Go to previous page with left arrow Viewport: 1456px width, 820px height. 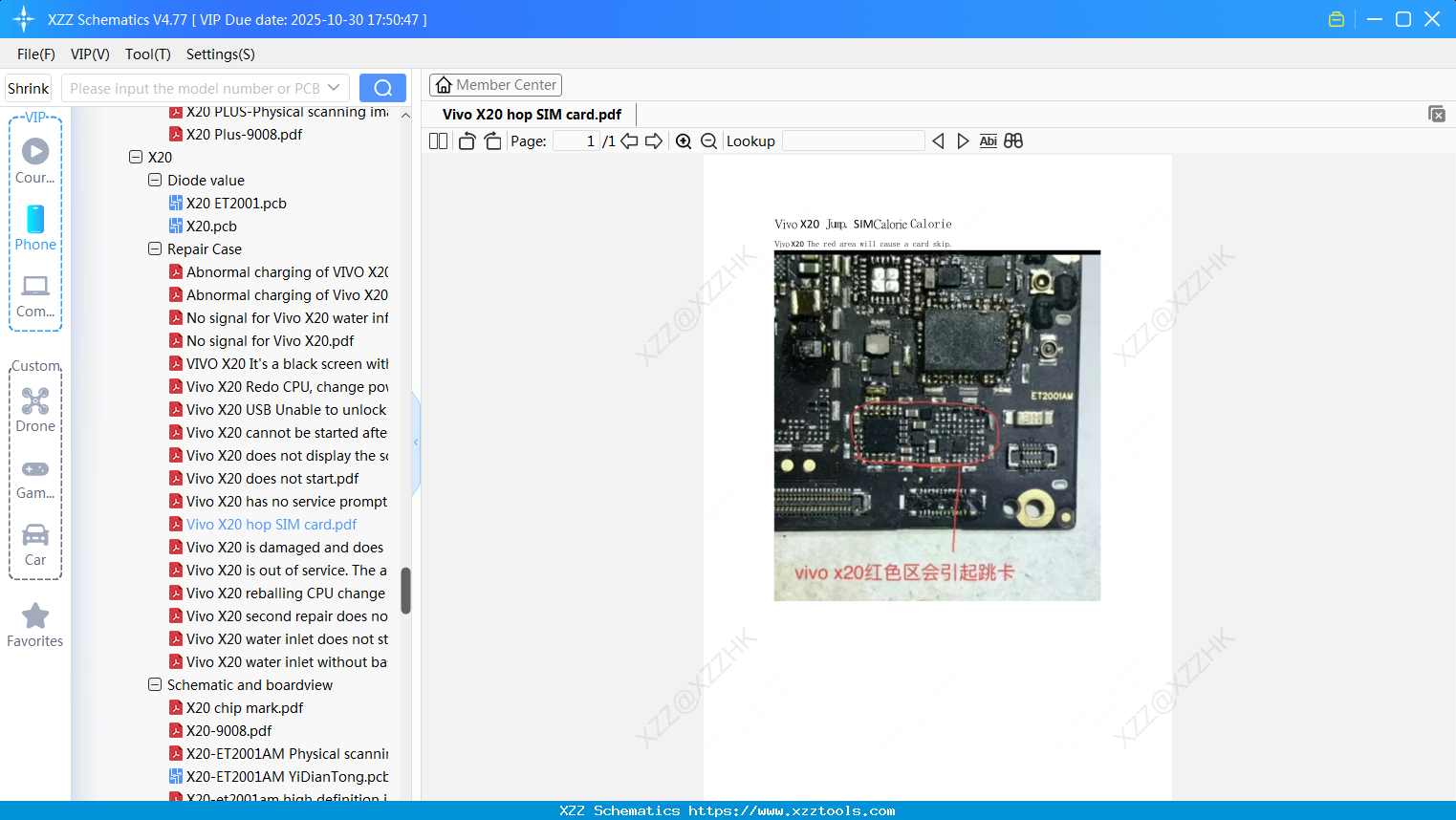click(629, 141)
